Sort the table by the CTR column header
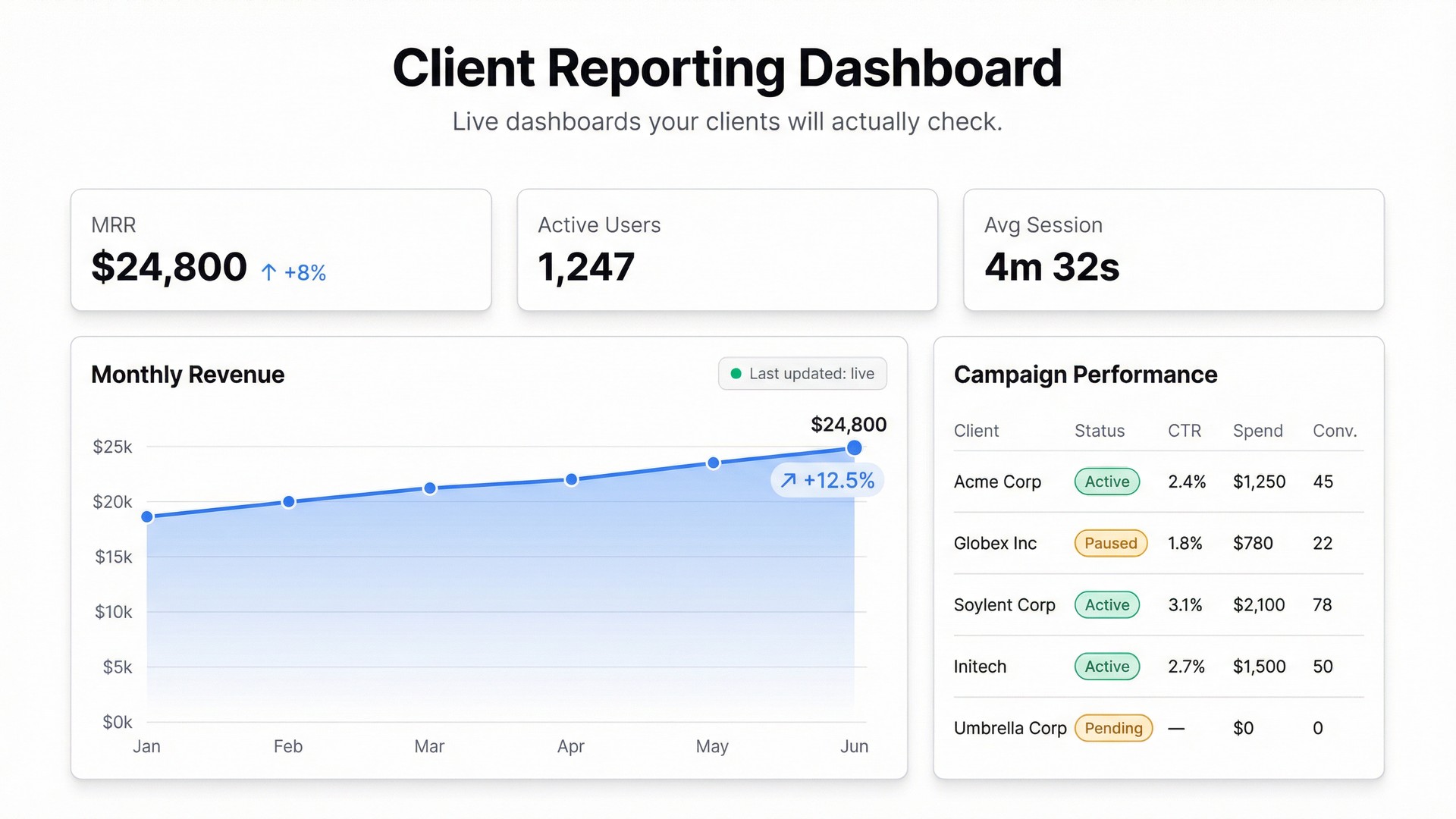This screenshot has width=1456, height=819. pos(1185,431)
